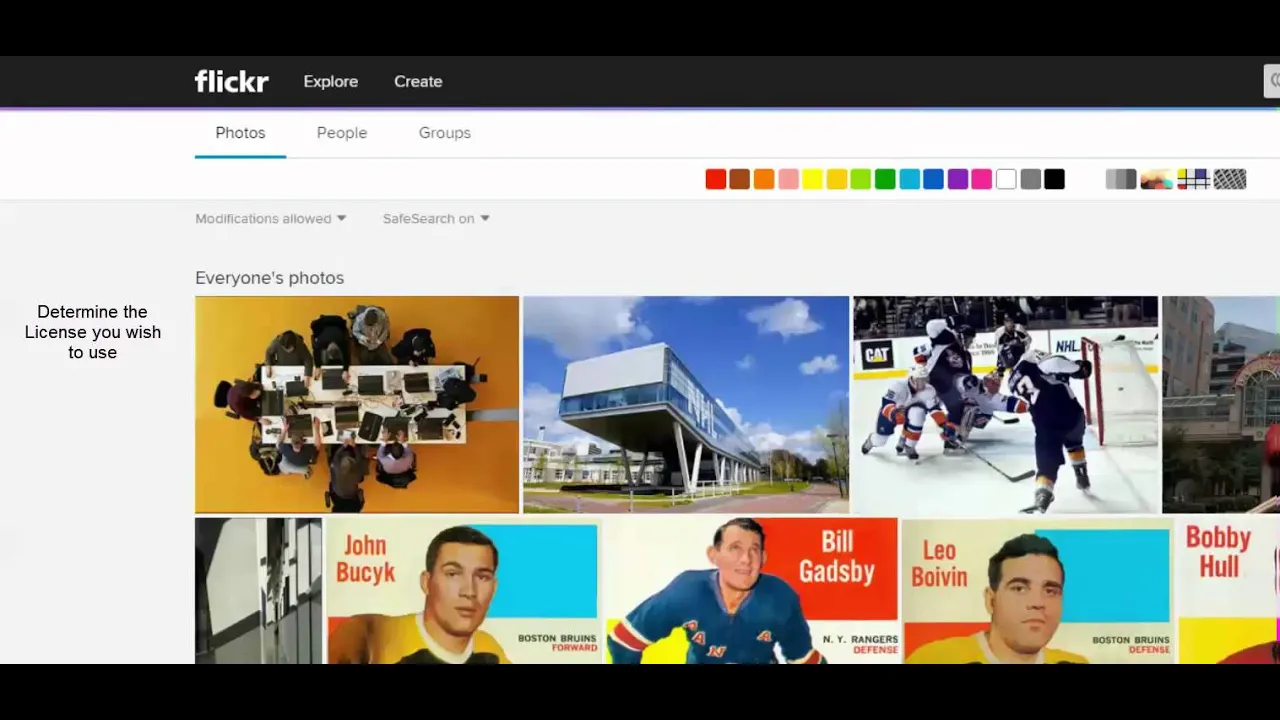Filter by pink pastel color swatch

pos(788,179)
